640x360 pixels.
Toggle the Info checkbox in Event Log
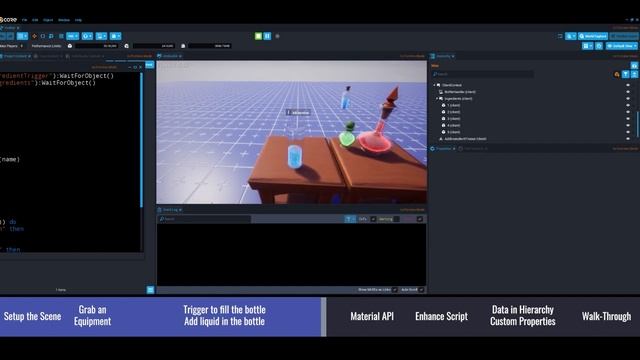373,219
